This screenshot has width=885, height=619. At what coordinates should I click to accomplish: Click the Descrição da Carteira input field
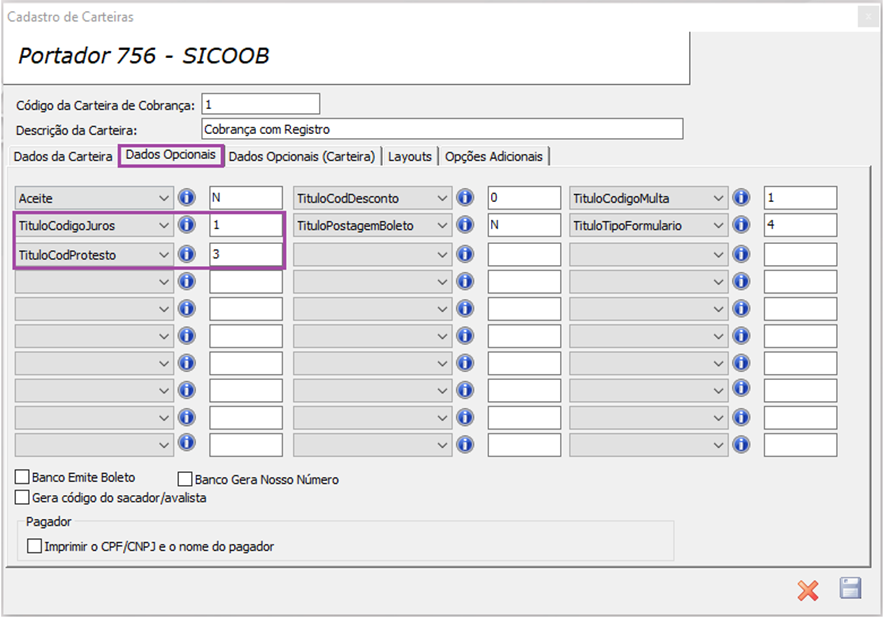coord(442,129)
